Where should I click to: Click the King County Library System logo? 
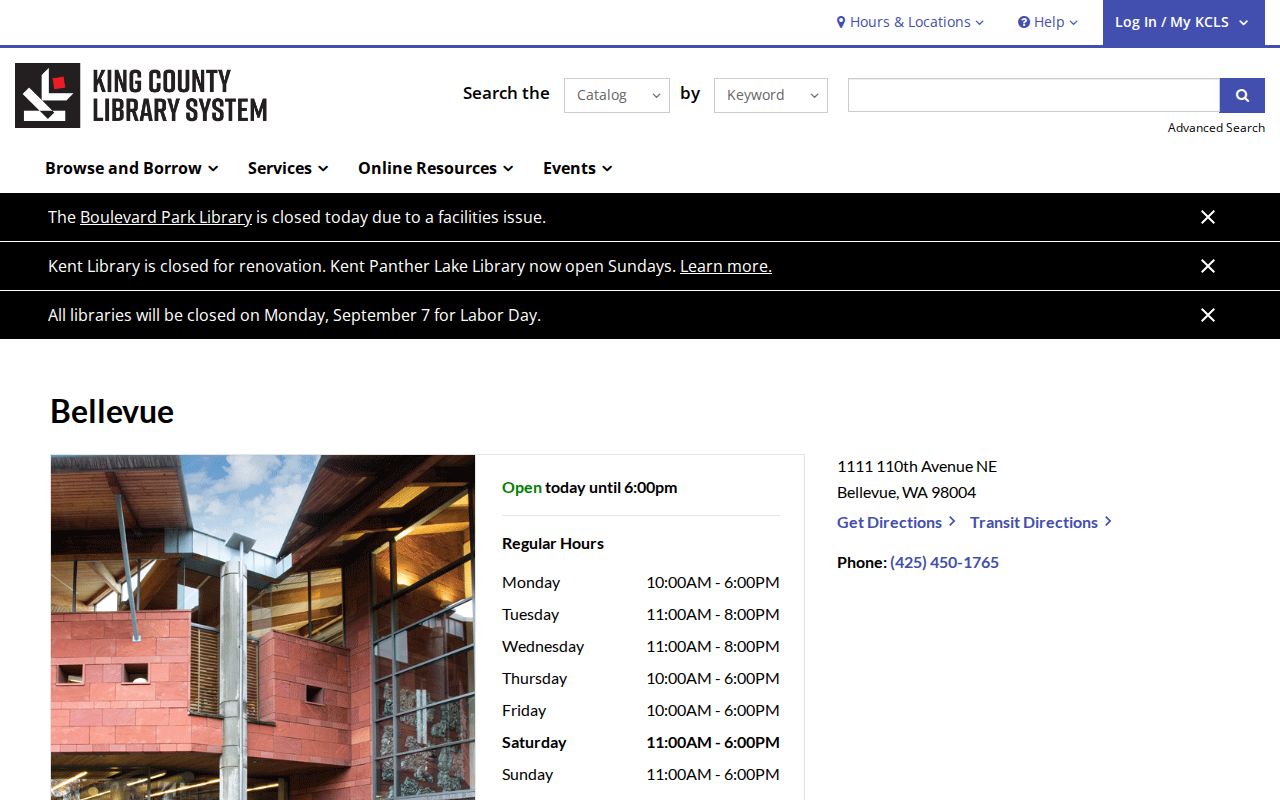click(x=141, y=95)
